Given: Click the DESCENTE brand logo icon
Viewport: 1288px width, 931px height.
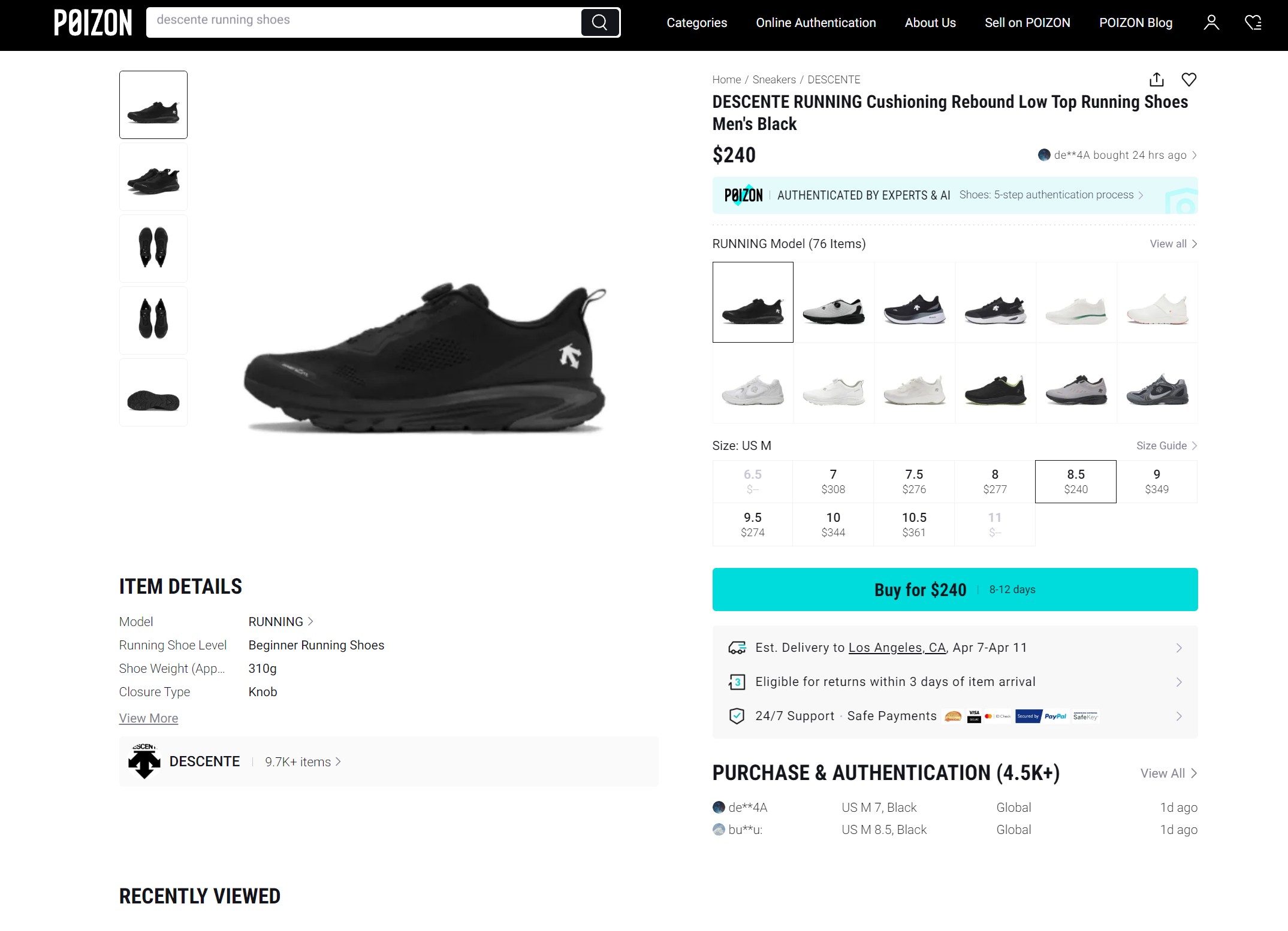Looking at the screenshot, I should [144, 761].
